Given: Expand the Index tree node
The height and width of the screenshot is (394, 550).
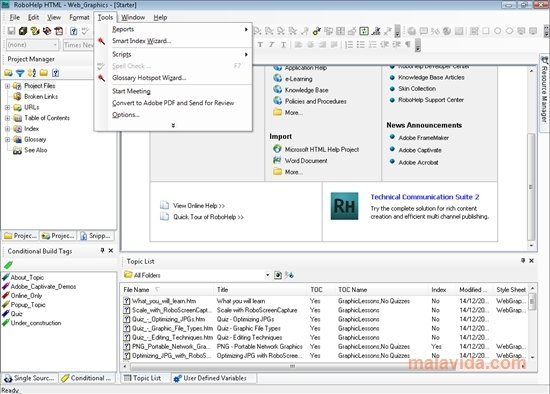Looking at the screenshot, I should pos(7,129).
